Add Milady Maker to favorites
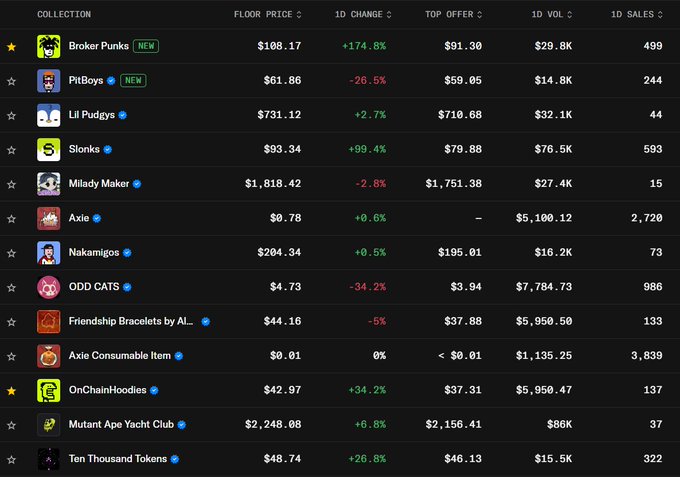680x477 pixels. pos(11,184)
